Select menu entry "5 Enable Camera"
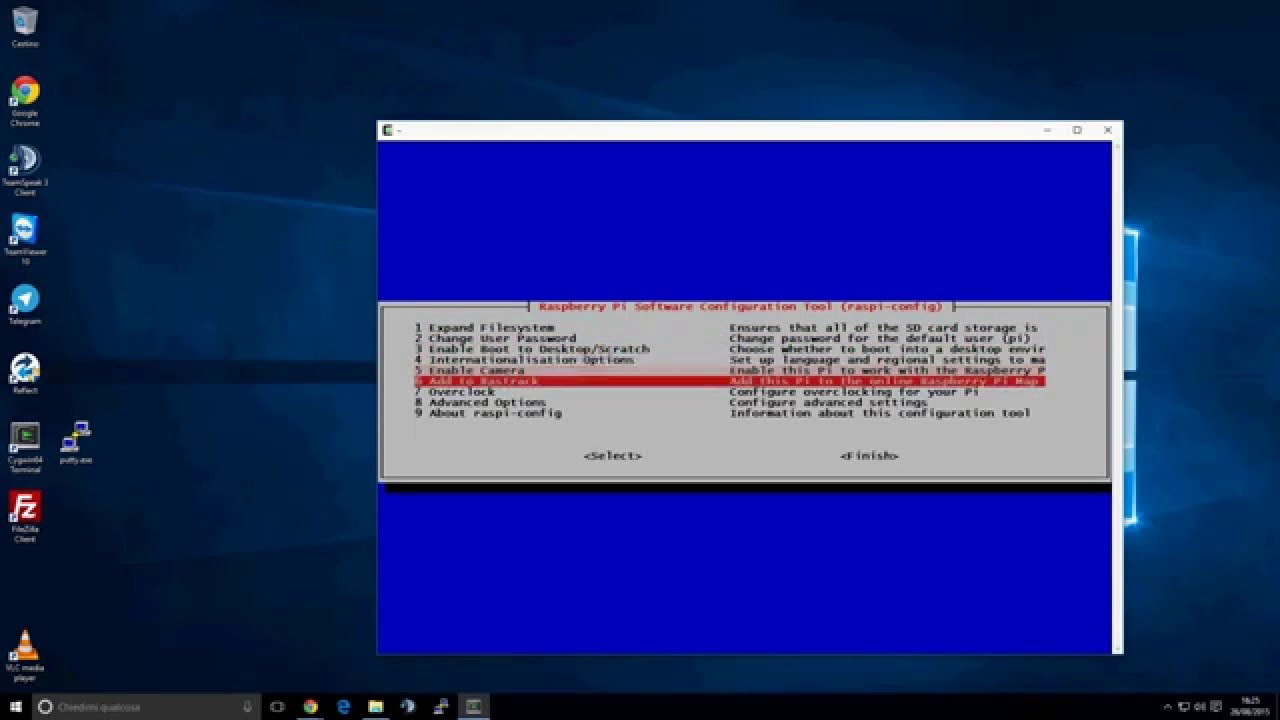 tap(469, 371)
